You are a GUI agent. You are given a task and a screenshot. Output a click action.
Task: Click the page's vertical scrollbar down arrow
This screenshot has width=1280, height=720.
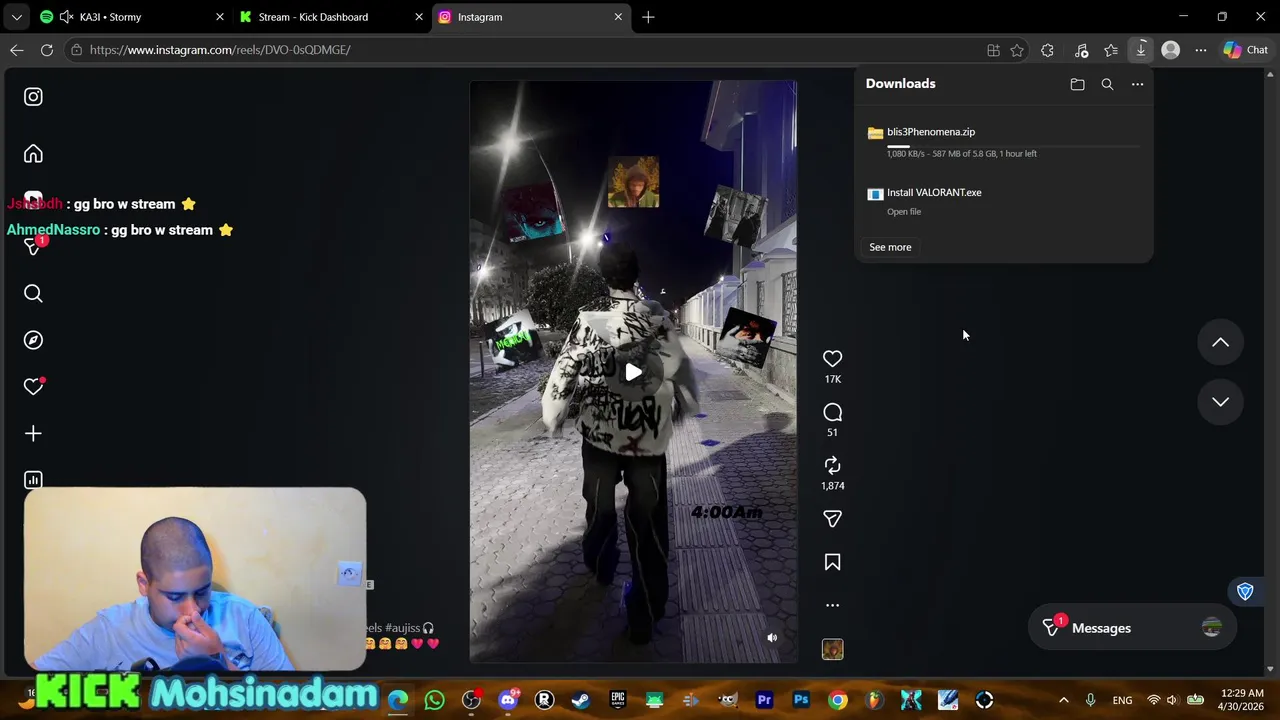pos(1271,669)
